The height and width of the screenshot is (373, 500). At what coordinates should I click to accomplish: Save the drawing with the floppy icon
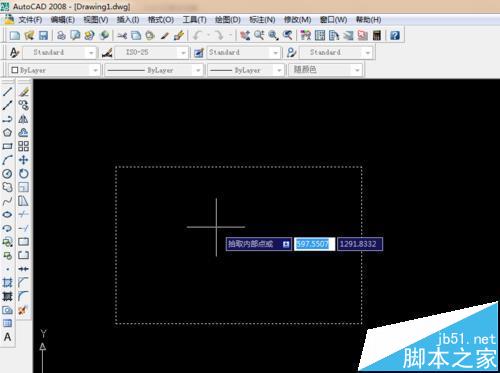coord(44,35)
